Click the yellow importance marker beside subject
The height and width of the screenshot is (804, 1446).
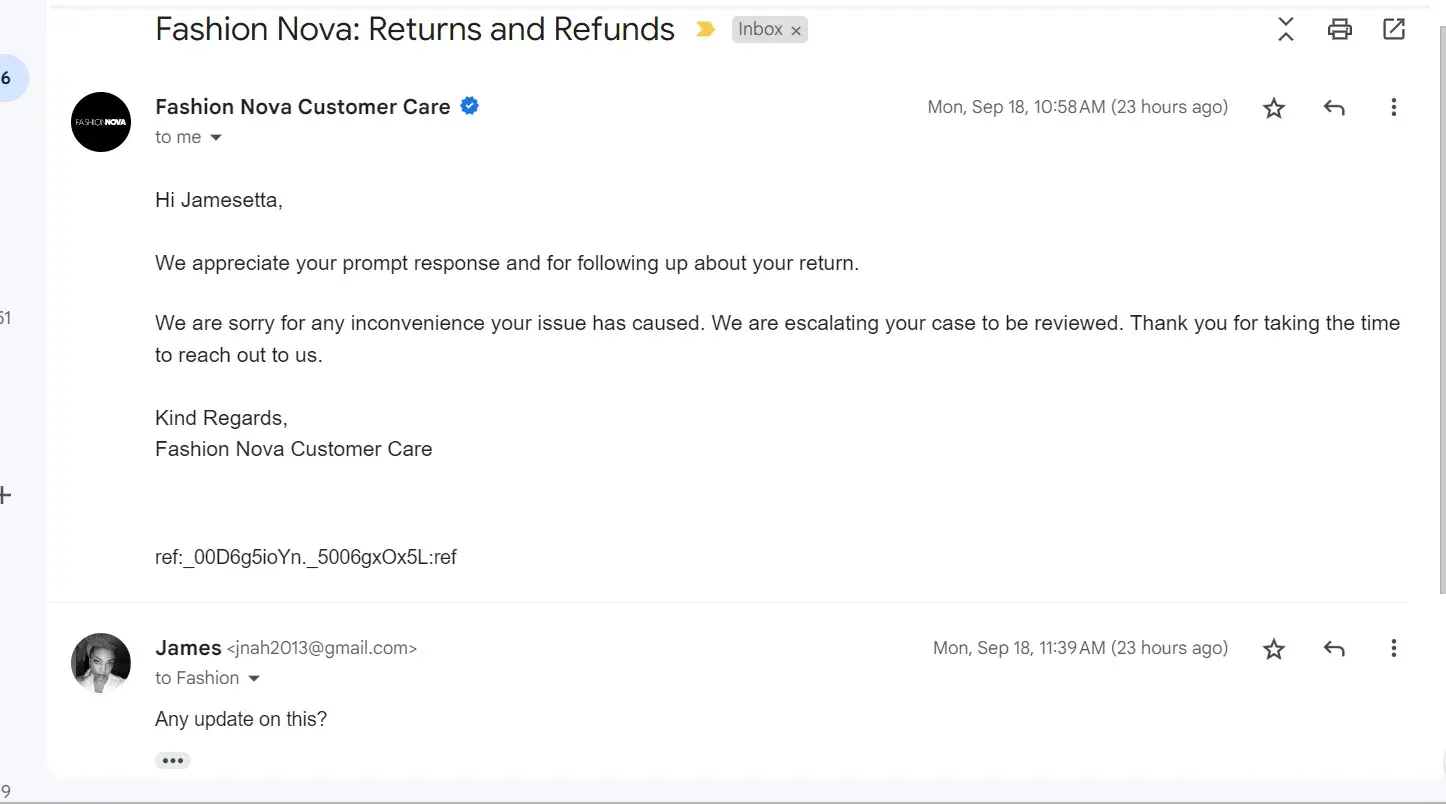(x=706, y=30)
